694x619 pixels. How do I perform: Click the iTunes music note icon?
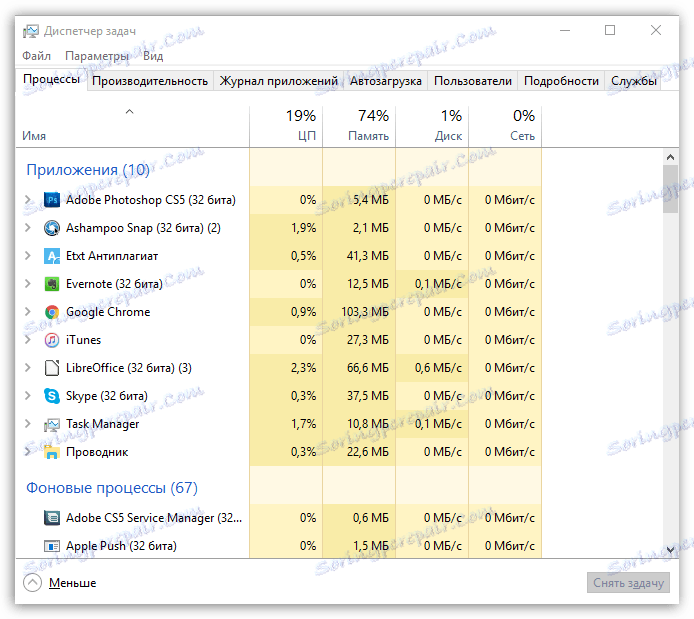tap(52, 340)
